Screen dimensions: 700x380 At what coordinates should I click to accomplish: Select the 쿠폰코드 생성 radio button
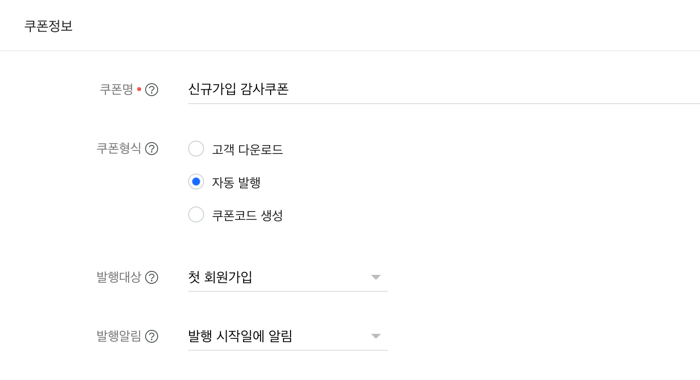coord(196,215)
